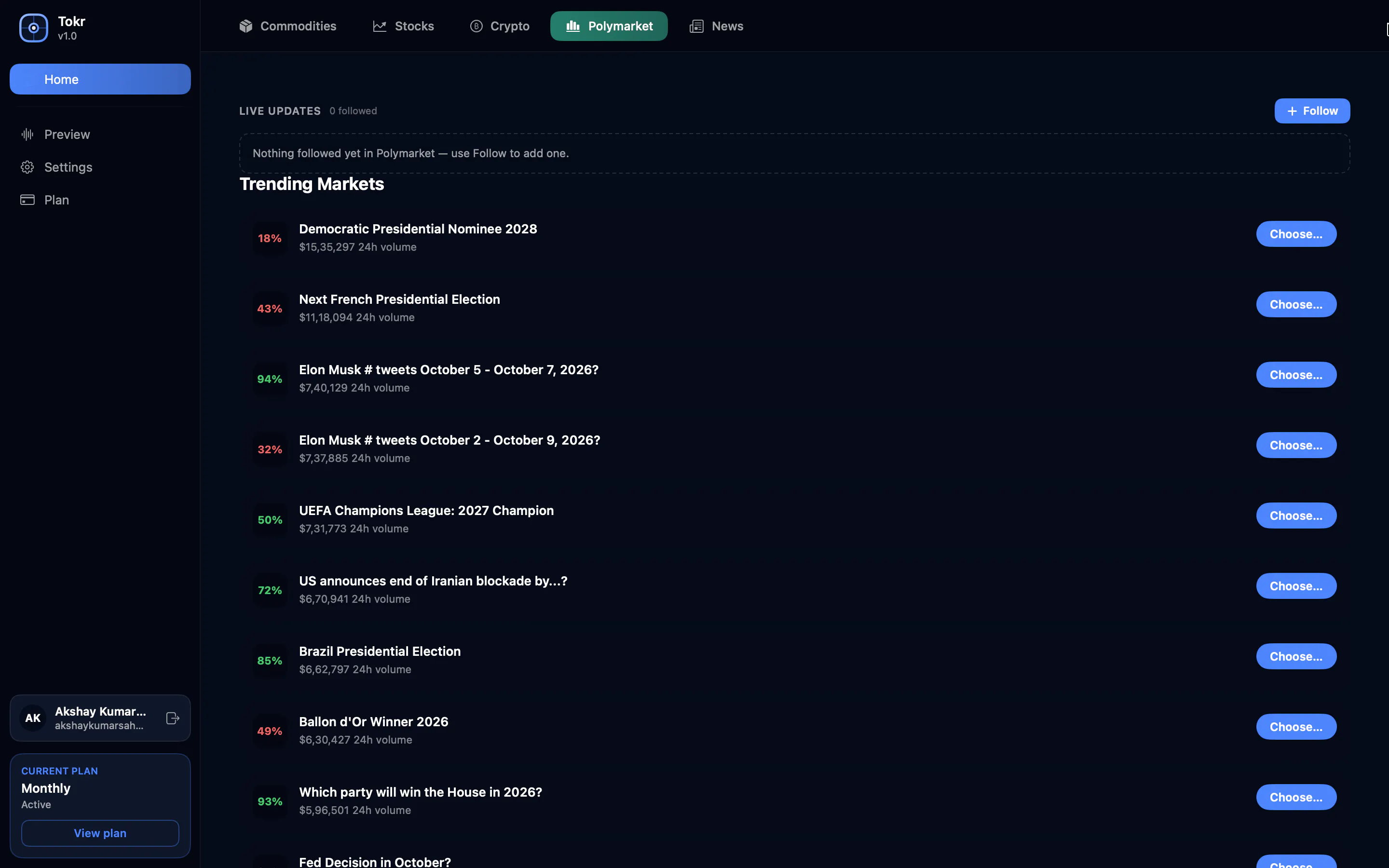Viewport: 1389px width, 868px height.
Task: Open Choose for Next French Presidential Election
Action: [x=1296, y=305]
